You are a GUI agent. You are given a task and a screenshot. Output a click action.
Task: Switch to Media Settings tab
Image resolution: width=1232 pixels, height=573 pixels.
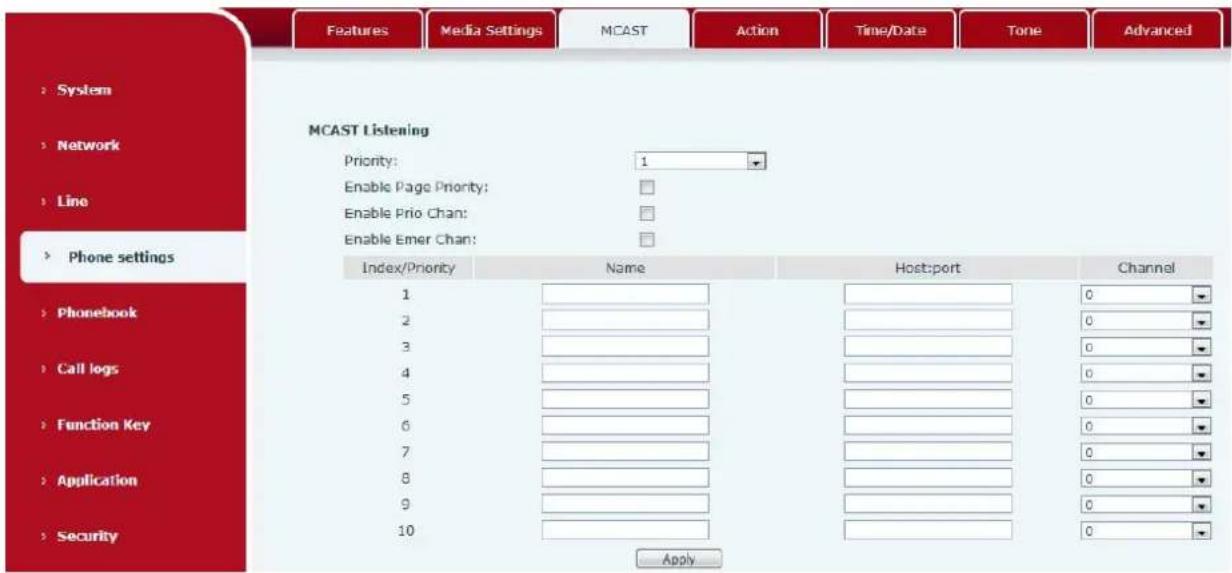coord(491,30)
